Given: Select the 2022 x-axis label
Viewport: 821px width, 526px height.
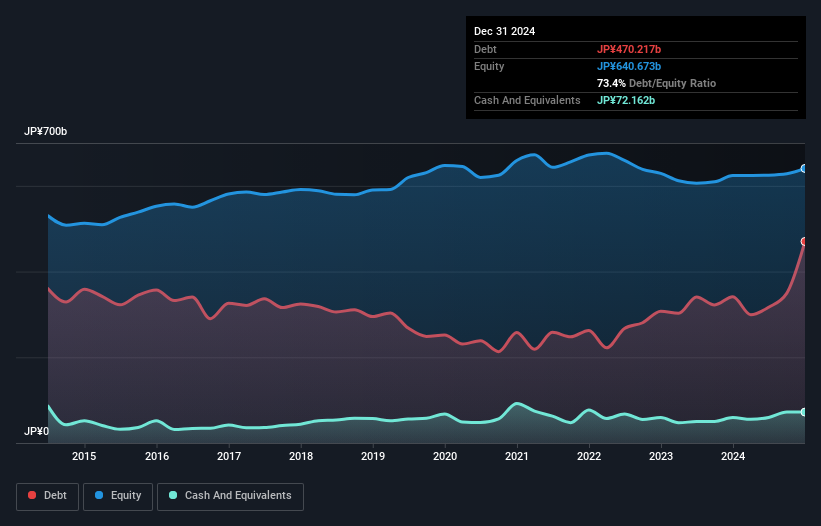Looking at the screenshot, I should click(x=589, y=456).
